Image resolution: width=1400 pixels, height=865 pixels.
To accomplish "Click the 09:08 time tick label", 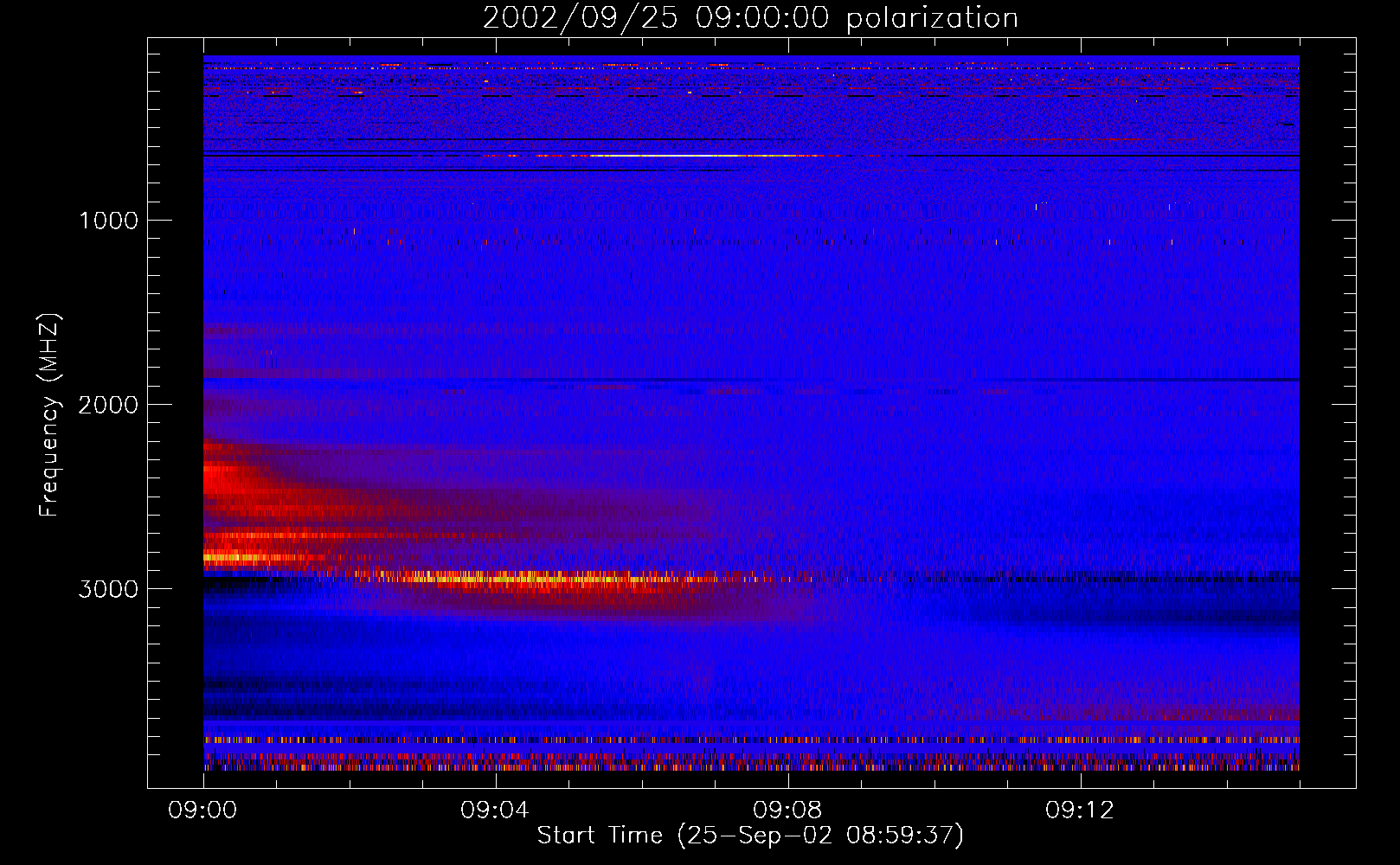I will (x=787, y=811).
